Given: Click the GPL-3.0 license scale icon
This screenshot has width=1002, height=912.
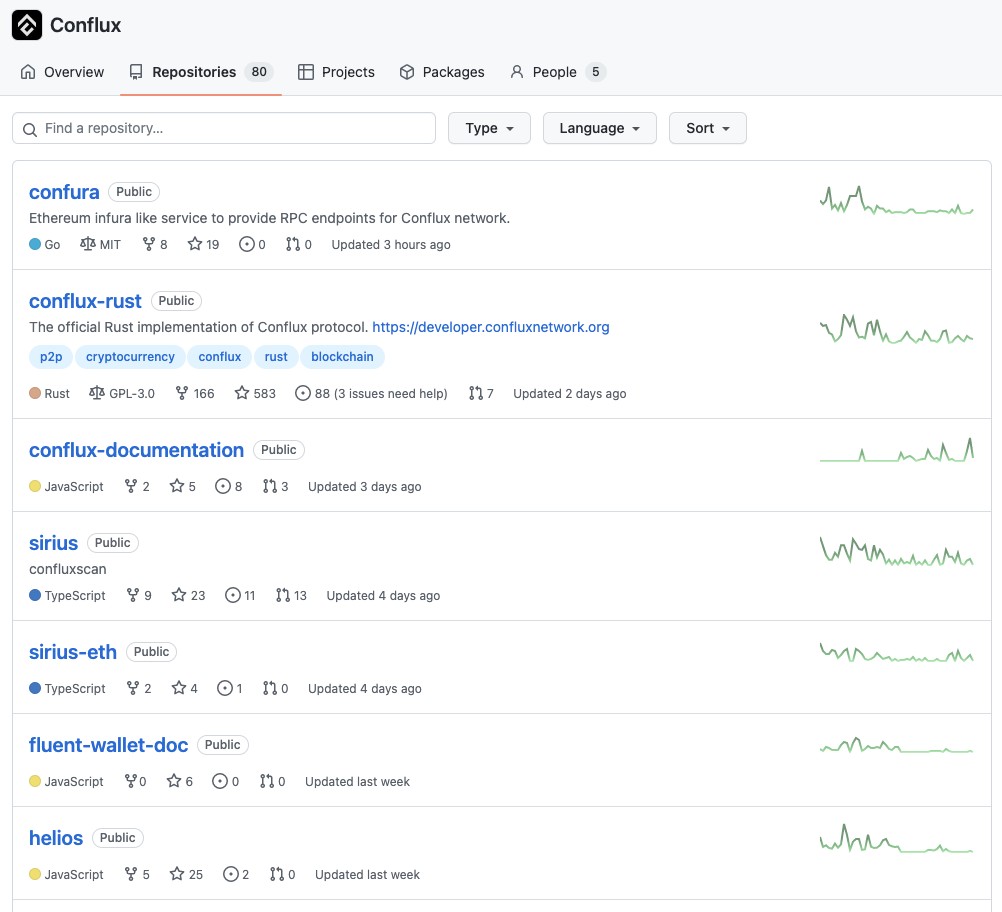Looking at the screenshot, I should click(x=96, y=393).
